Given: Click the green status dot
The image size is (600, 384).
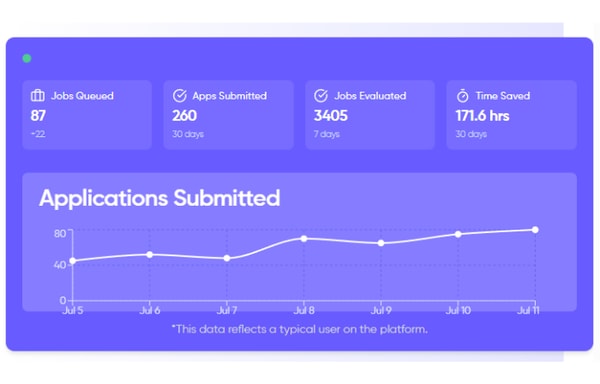Looking at the screenshot, I should (27, 58).
